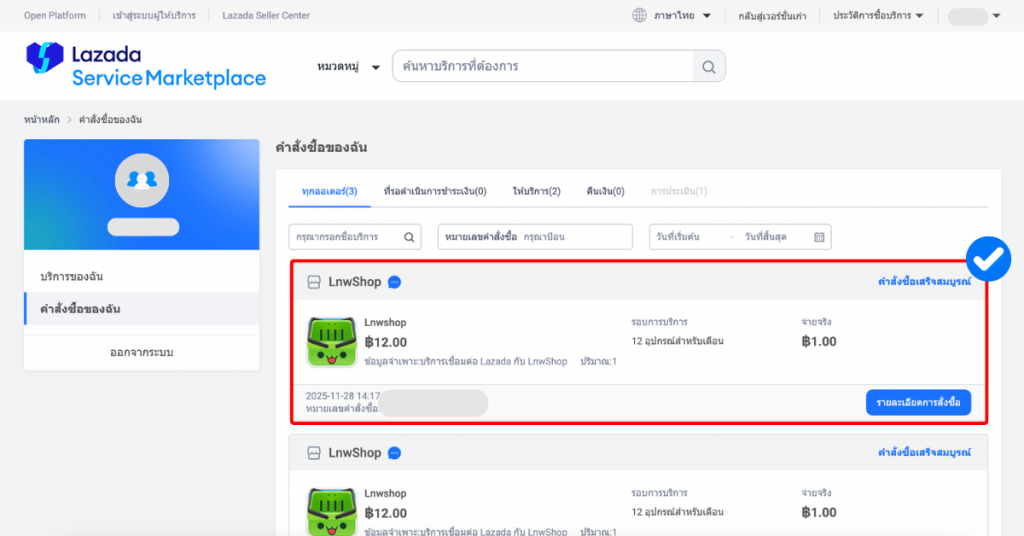Click the magnifier icon in service name filter

(410, 237)
